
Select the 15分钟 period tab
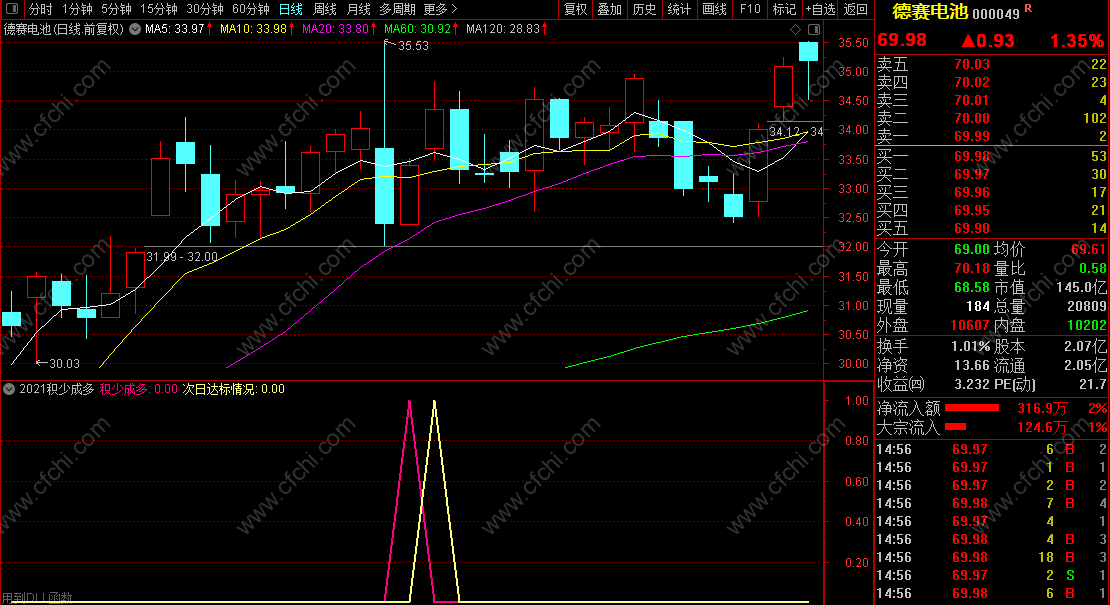[159, 9]
